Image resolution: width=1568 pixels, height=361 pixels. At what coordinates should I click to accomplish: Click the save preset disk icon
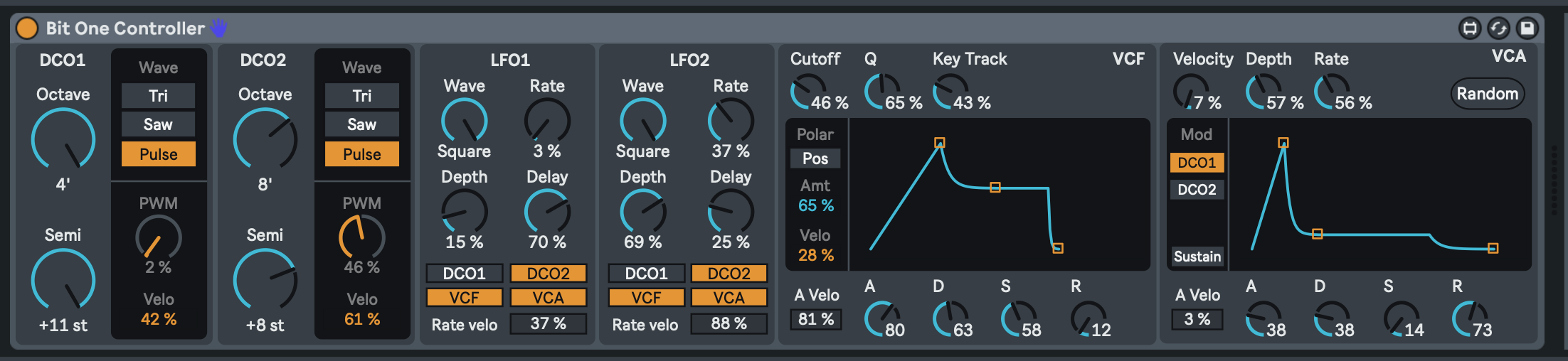[x=1527, y=28]
